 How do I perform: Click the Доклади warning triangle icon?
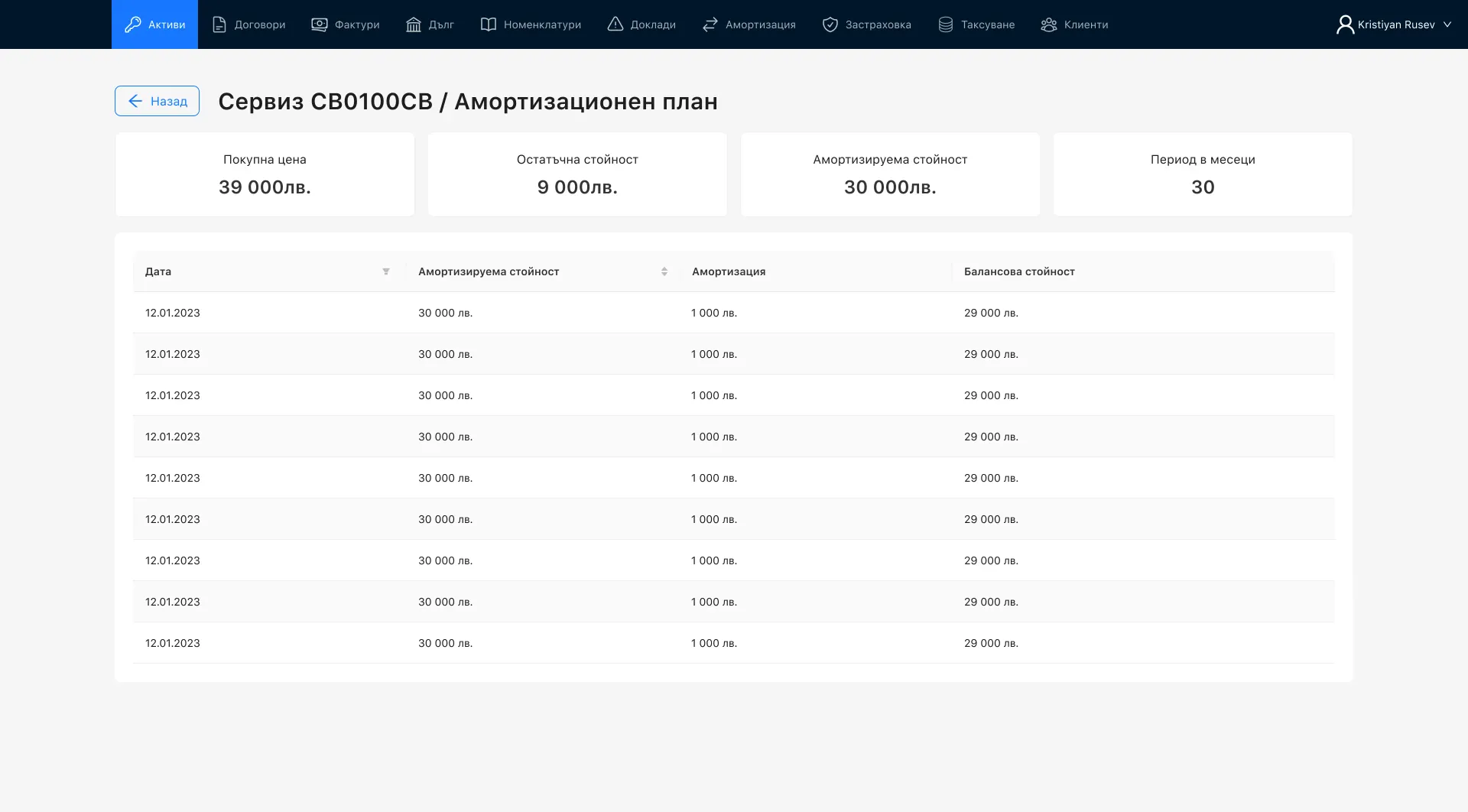[615, 24]
